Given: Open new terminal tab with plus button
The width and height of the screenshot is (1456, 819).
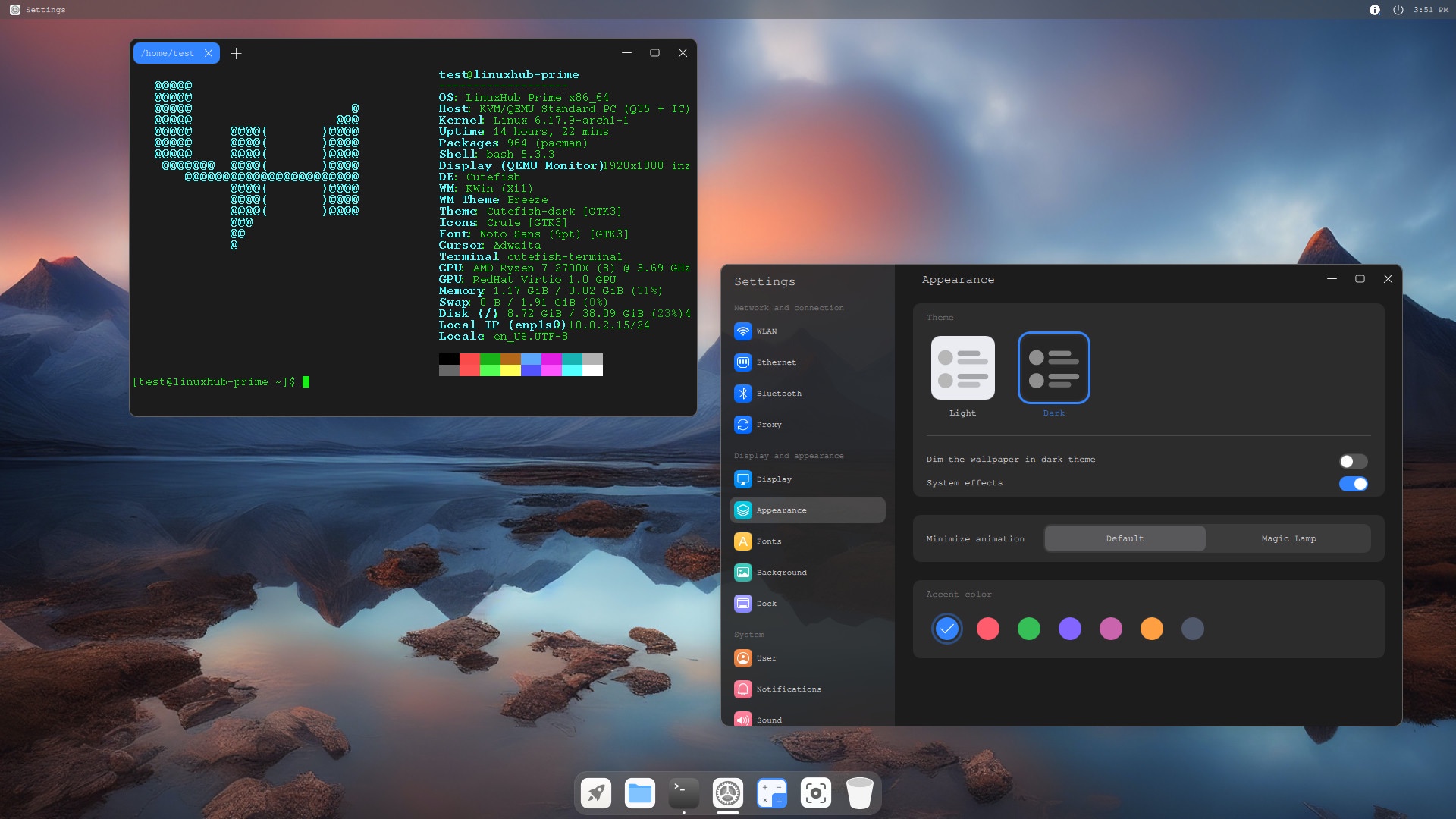Looking at the screenshot, I should (236, 53).
